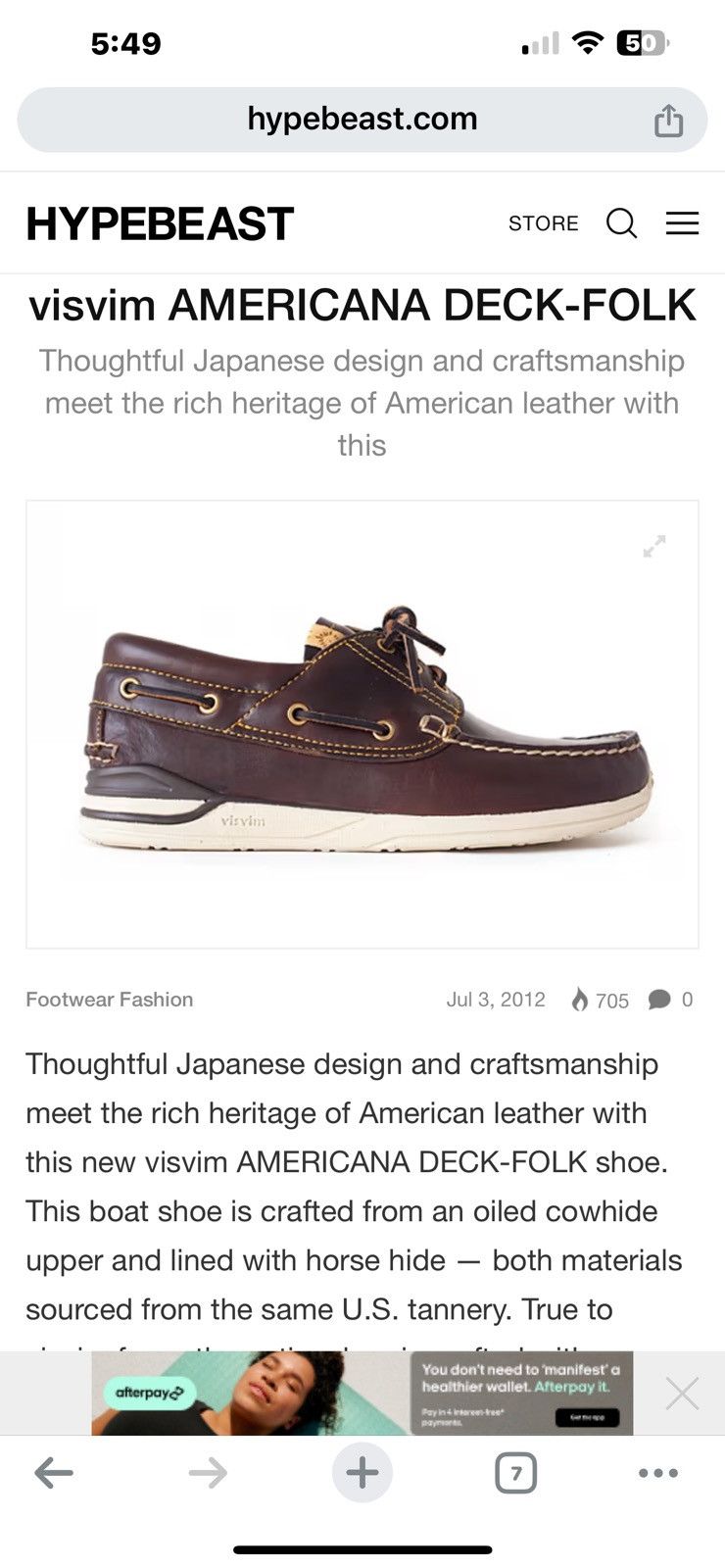Tap the Afterpay advertisement banner
This screenshot has height=1568, width=725.
[362, 1393]
